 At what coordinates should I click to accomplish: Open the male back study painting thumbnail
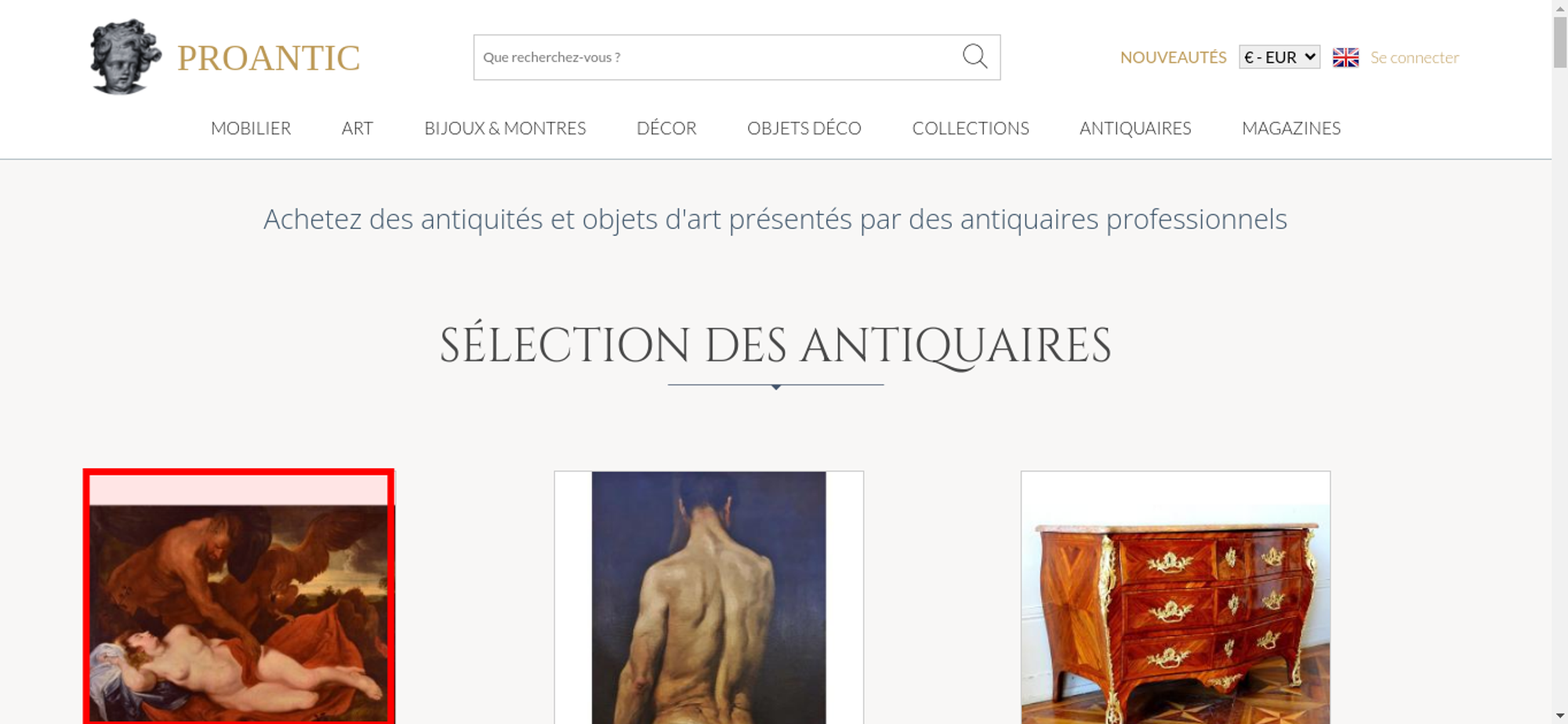pos(709,598)
